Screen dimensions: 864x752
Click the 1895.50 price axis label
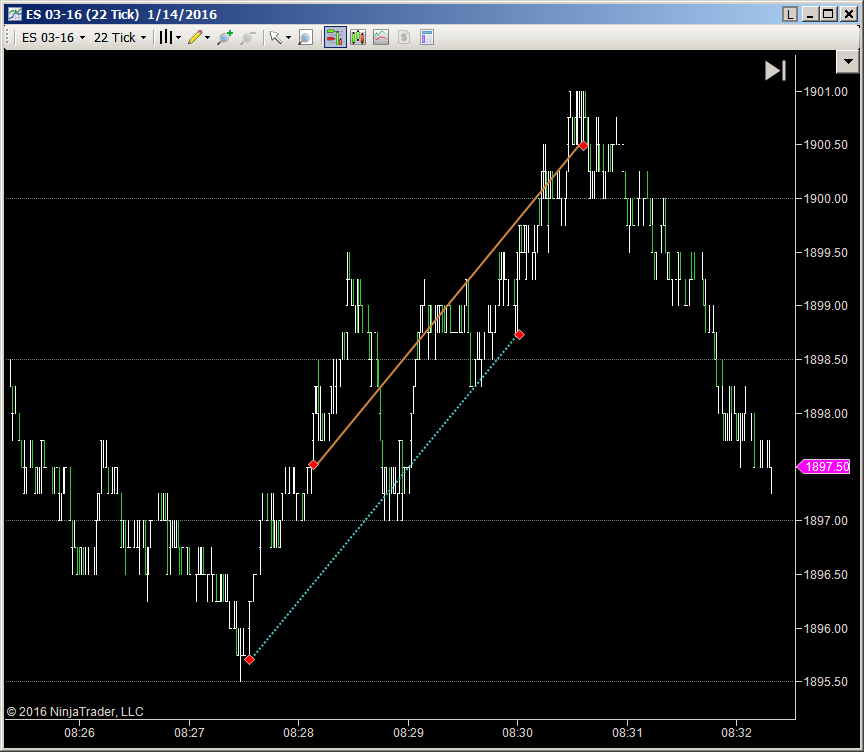click(x=825, y=681)
